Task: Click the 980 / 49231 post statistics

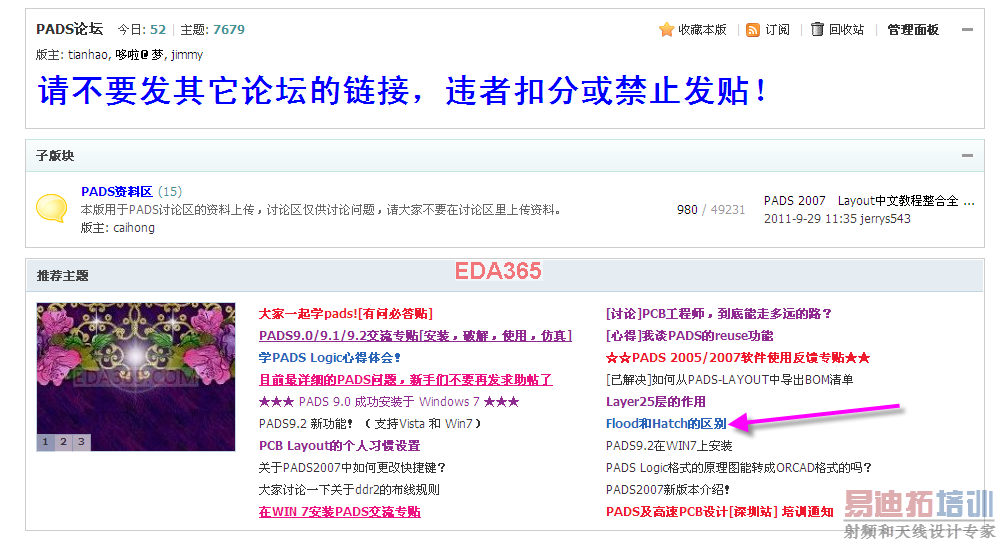Action: tap(710, 210)
